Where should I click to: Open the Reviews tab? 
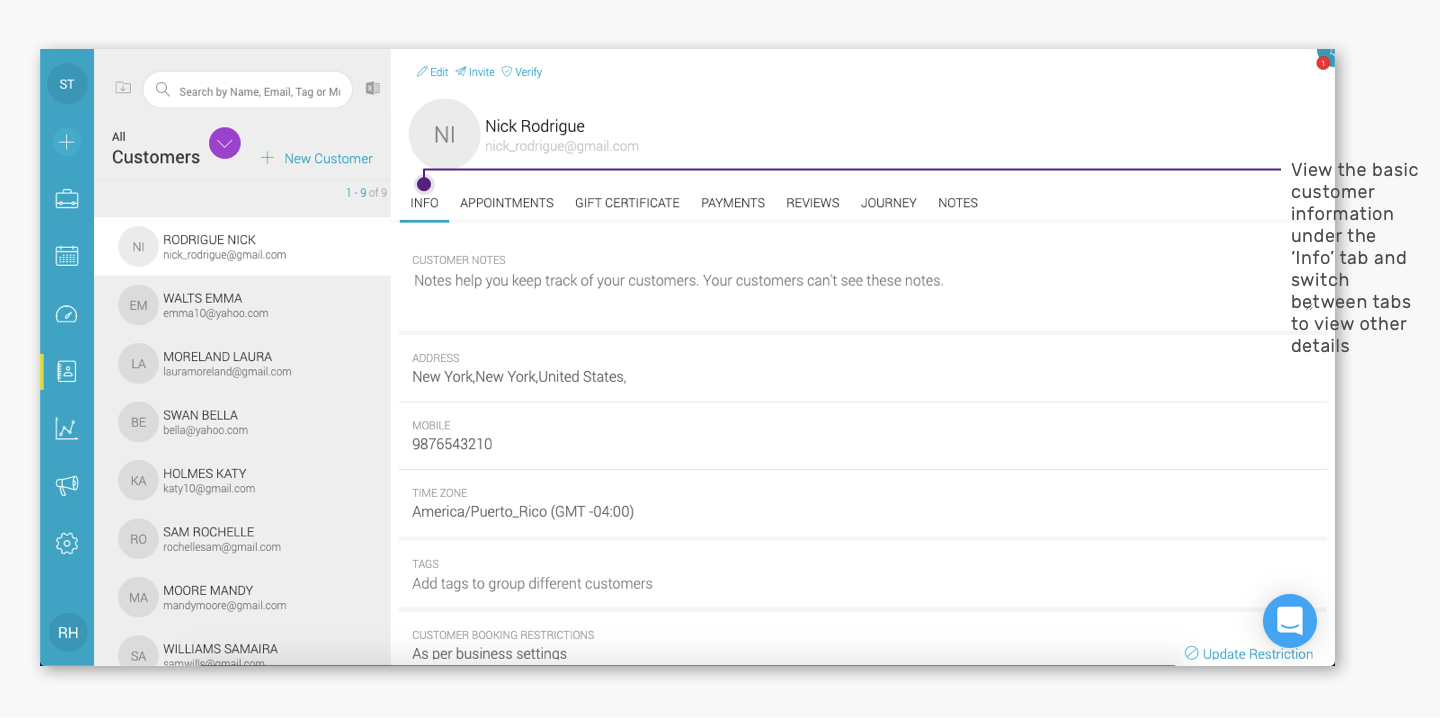coord(813,203)
